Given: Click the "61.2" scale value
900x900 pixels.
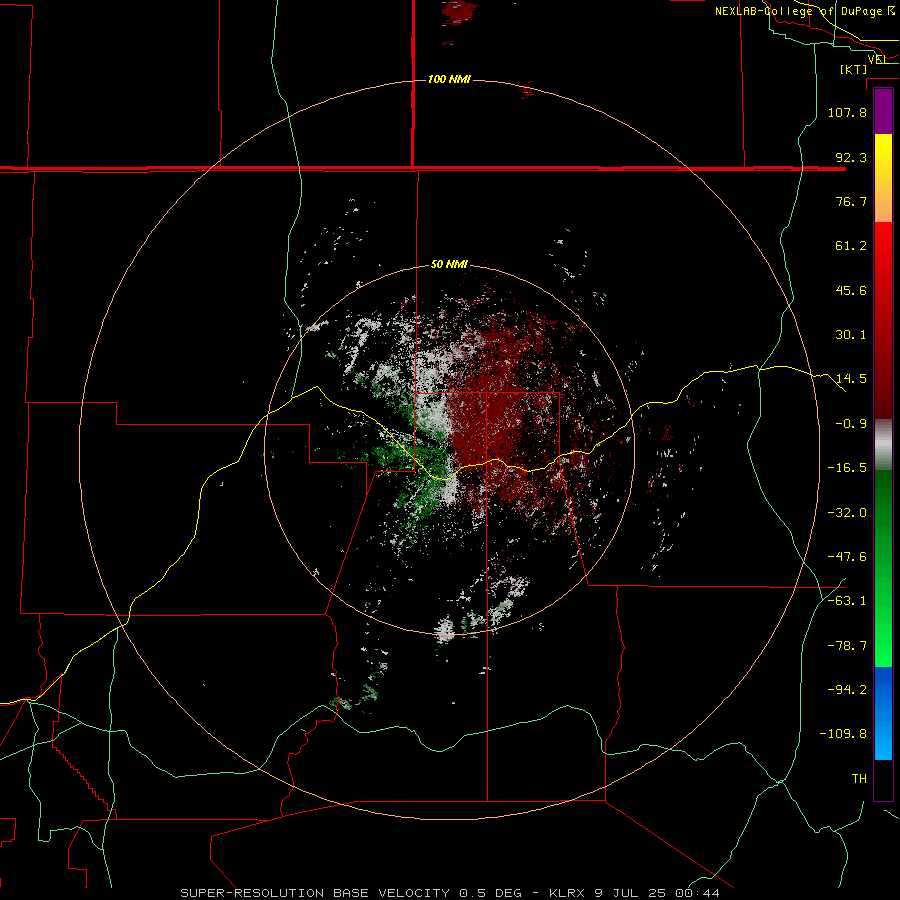Looking at the screenshot, I should click(851, 246).
